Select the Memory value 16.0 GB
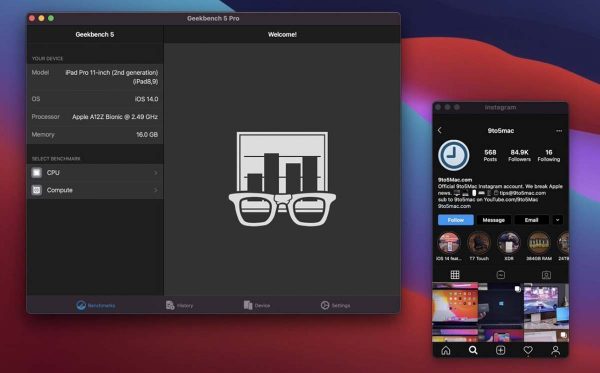Viewport: 600px width, 373px height. tap(147, 135)
